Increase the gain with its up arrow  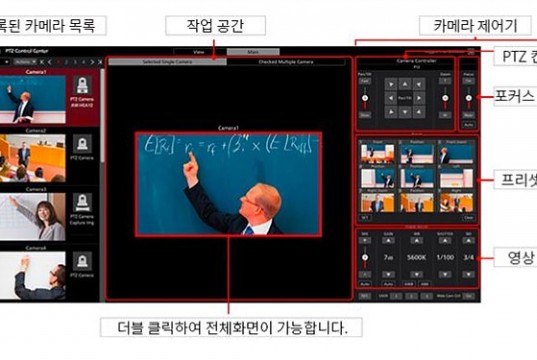click(x=388, y=241)
